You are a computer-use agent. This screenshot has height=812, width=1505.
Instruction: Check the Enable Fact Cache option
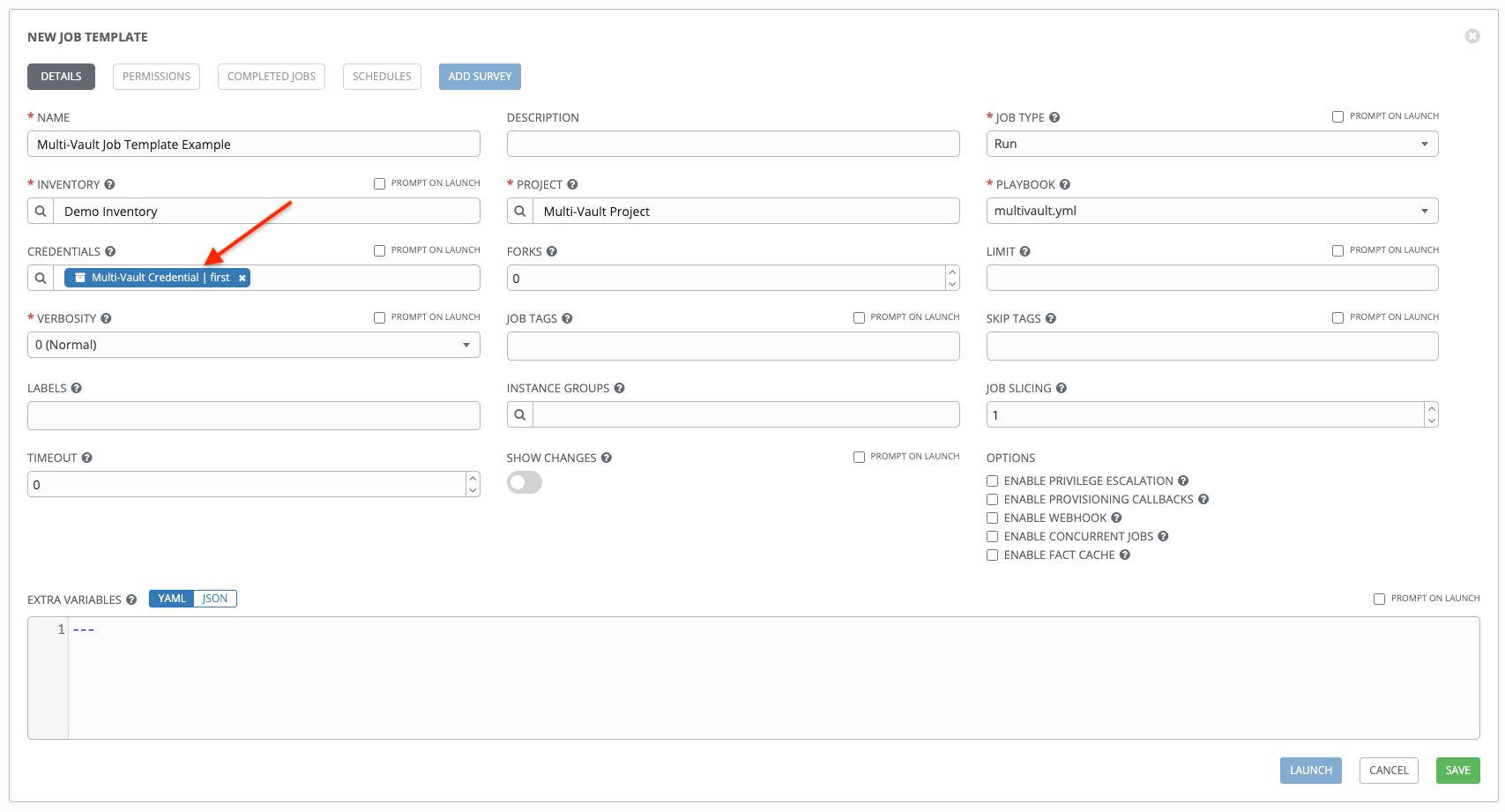(993, 555)
